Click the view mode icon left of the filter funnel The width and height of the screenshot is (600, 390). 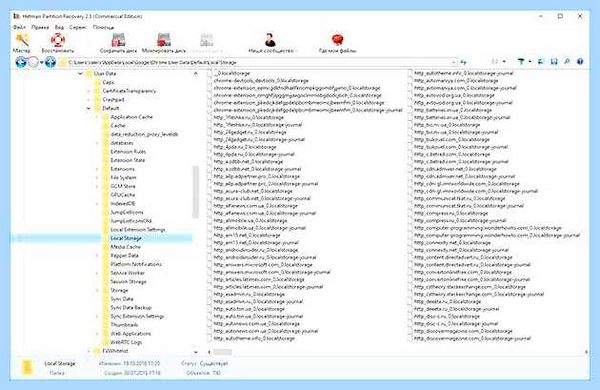click(495, 62)
